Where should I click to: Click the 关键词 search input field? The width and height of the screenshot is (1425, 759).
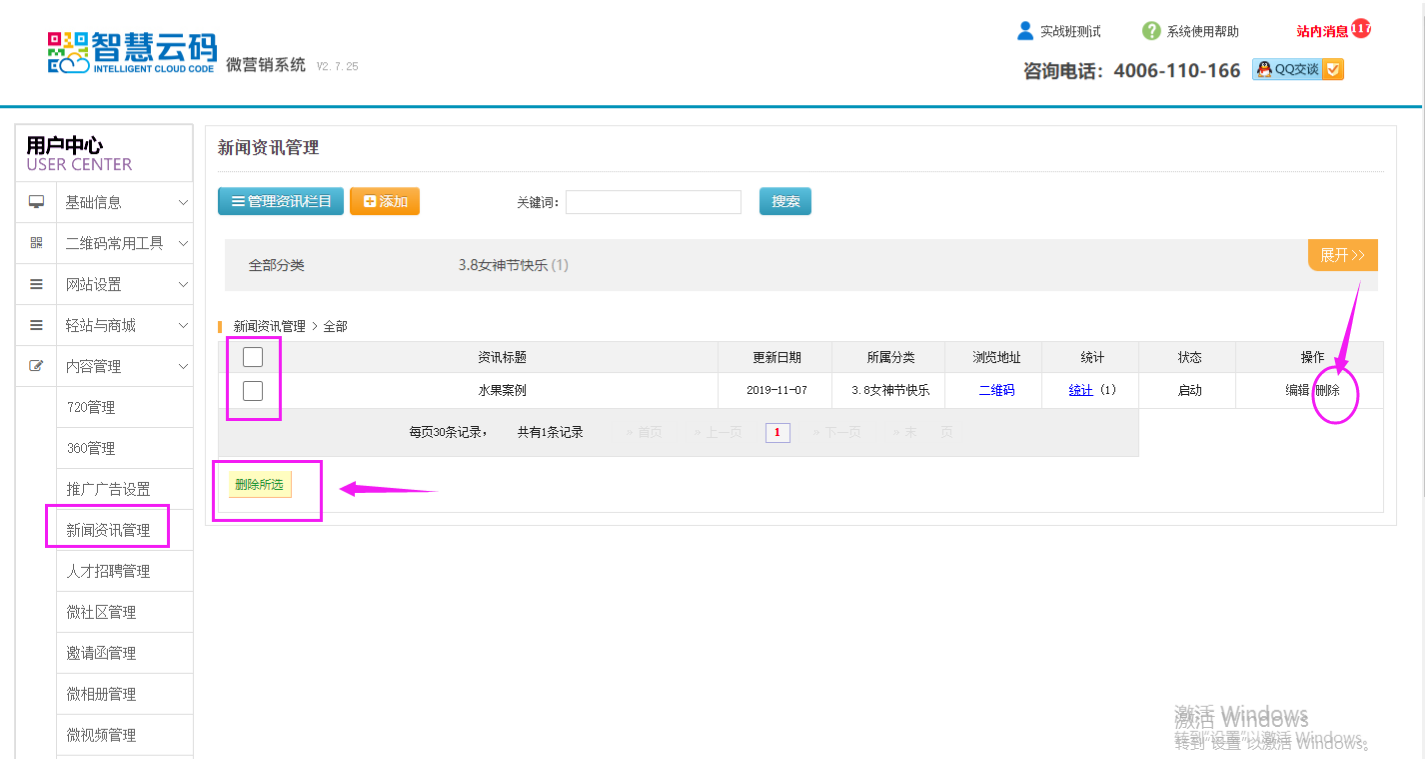tap(653, 202)
